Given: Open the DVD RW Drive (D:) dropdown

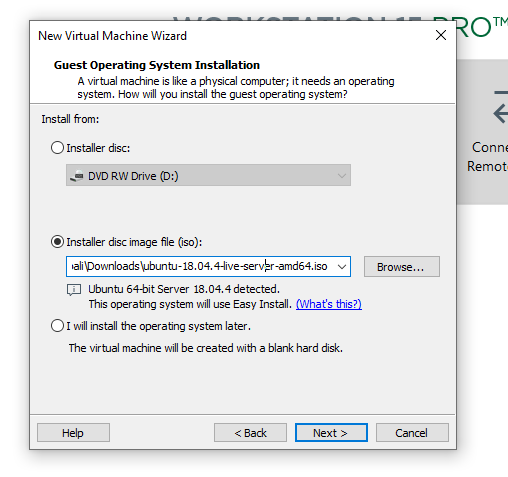Looking at the screenshot, I should pos(208,175).
